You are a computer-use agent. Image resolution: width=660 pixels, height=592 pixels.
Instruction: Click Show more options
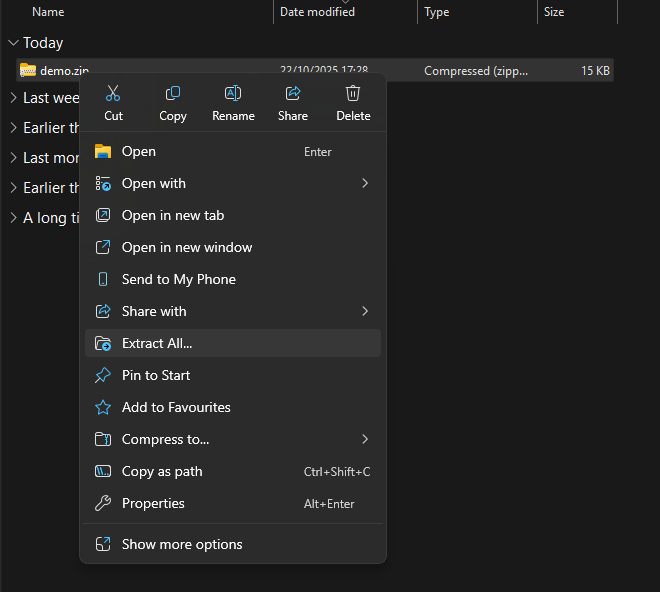coord(182,544)
